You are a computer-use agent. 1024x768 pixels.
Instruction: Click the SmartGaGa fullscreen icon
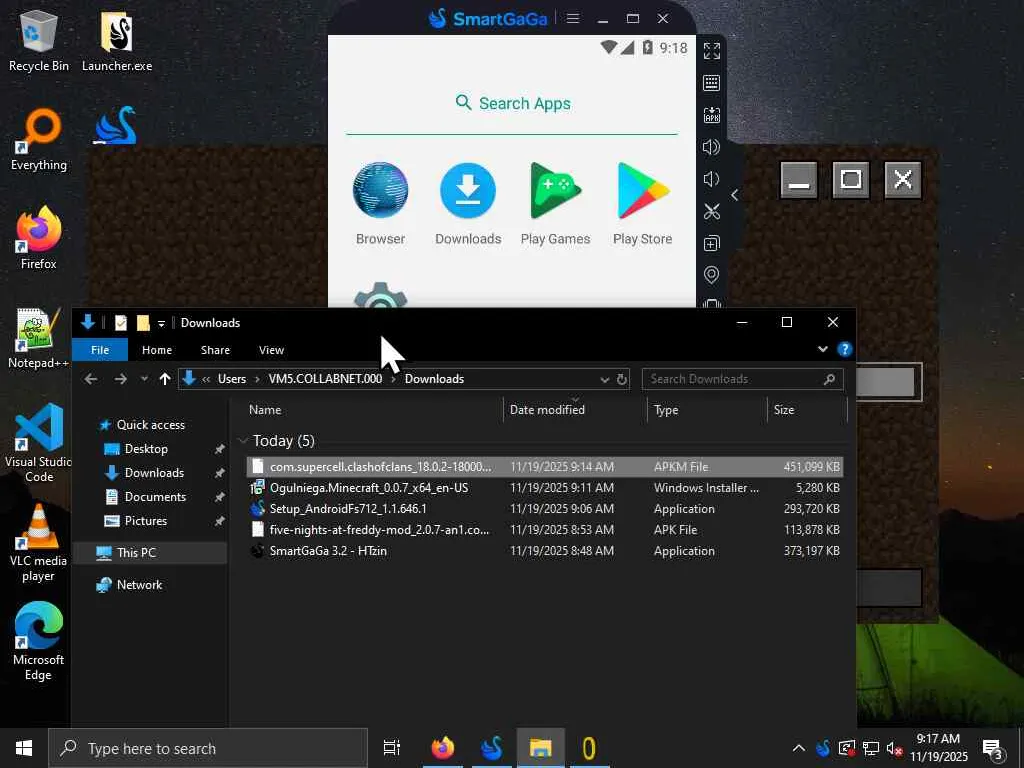(711, 51)
